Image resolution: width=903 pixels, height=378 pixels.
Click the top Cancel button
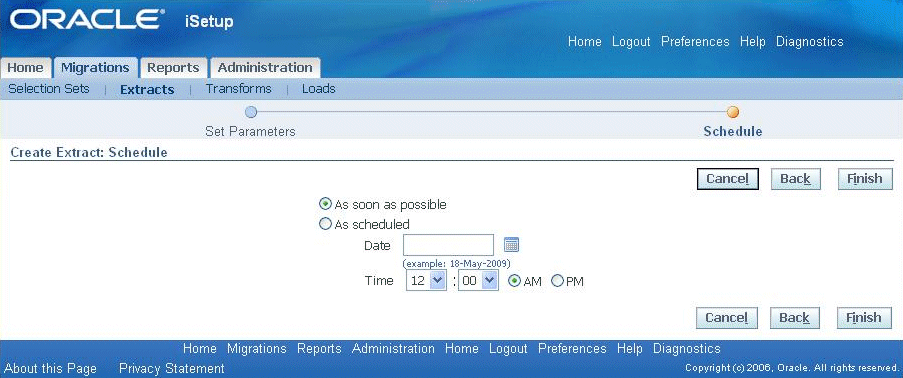[727, 179]
